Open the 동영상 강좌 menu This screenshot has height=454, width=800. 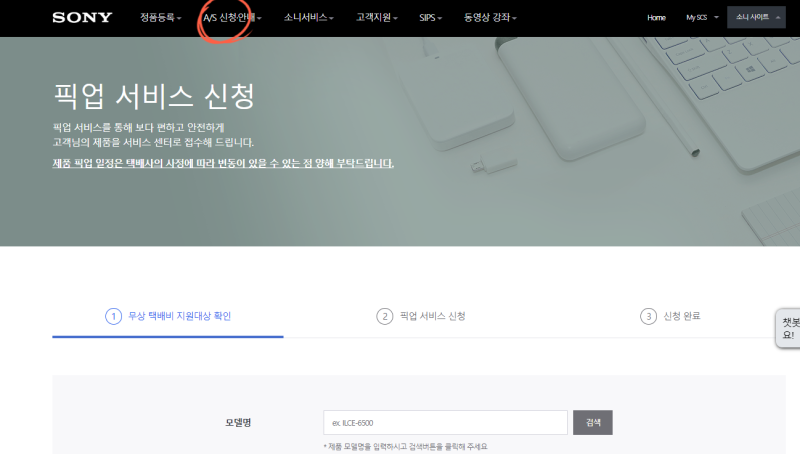(x=490, y=17)
